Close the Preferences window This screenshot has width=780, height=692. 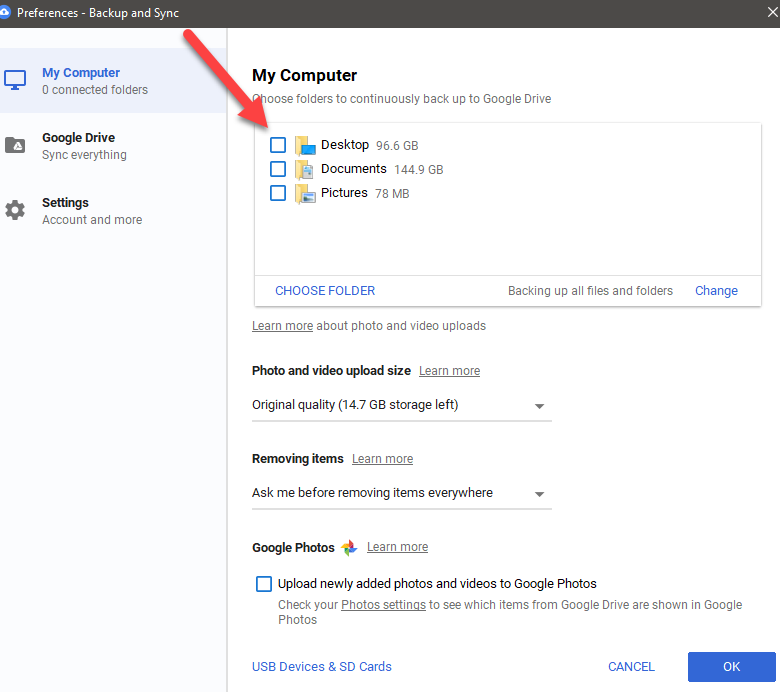pyautogui.click(x=772, y=12)
